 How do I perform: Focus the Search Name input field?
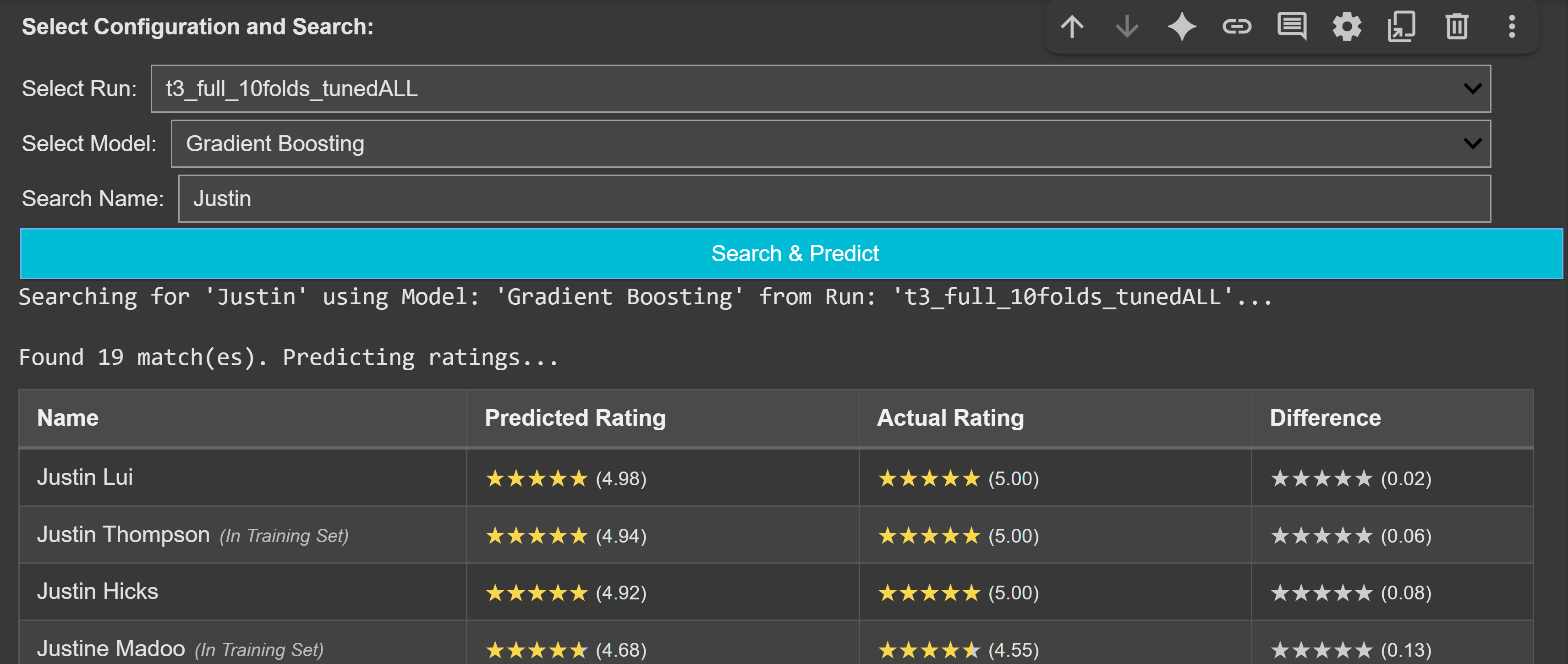pyautogui.click(x=833, y=199)
